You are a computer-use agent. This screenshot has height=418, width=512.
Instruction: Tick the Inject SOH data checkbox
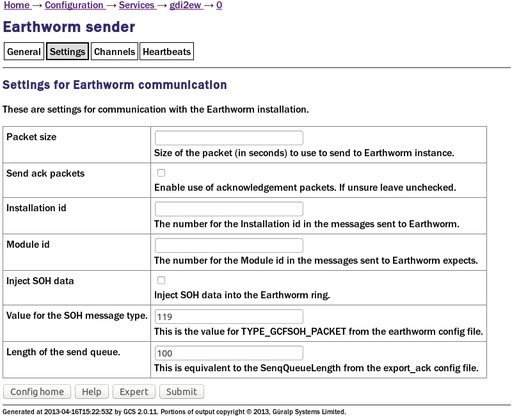point(161,280)
